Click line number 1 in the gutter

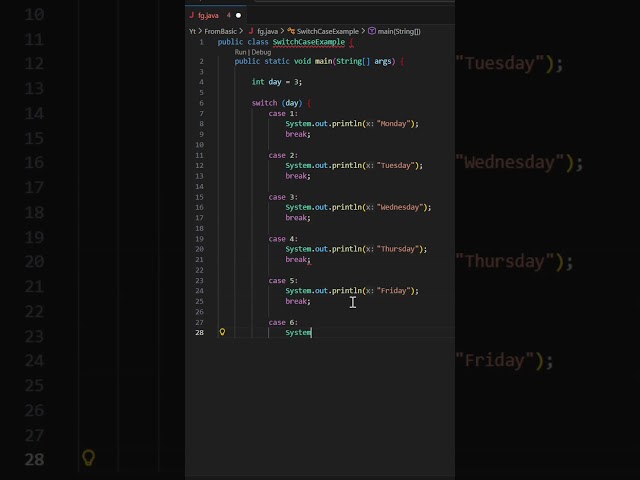pyautogui.click(x=201, y=42)
